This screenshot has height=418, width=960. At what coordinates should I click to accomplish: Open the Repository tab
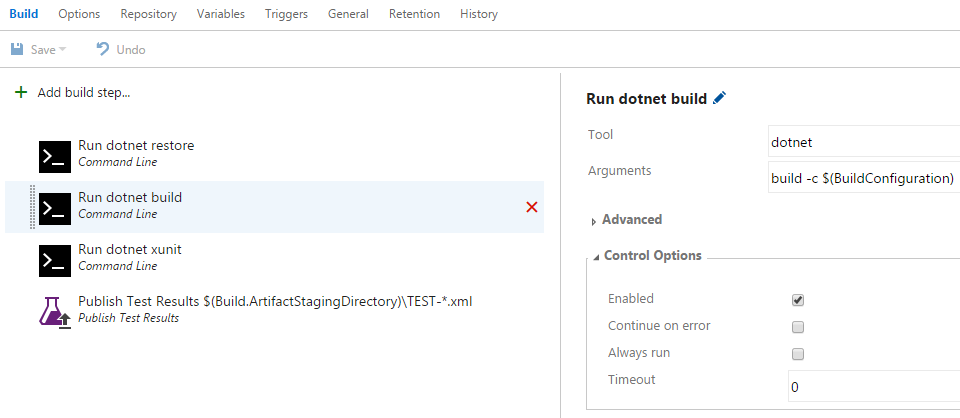point(148,13)
